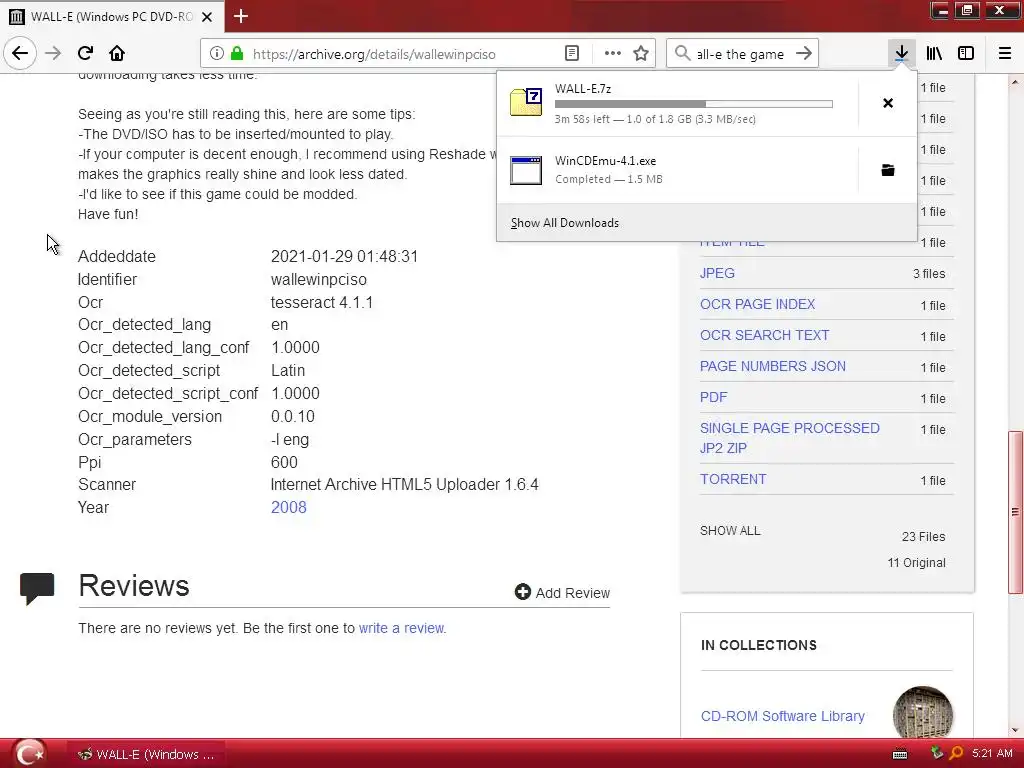This screenshot has width=1024, height=768.
Task: Click the 'Internet Archive HTML5 Uploader 1.6.4' text
Action: tap(404, 485)
